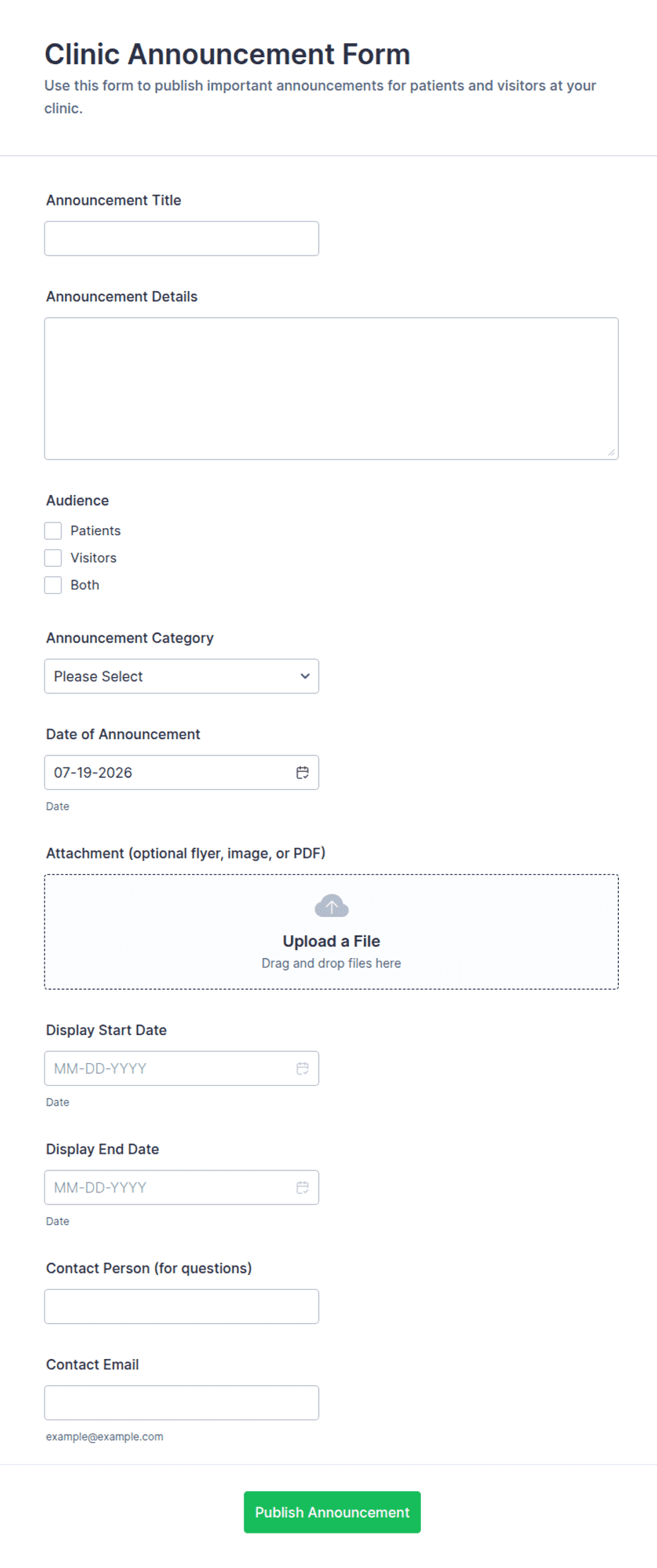The width and height of the screenshot is (657, 1568).
Task: Click the Display End Date input
Action: pyautogui.click(x=182, y=1187)
